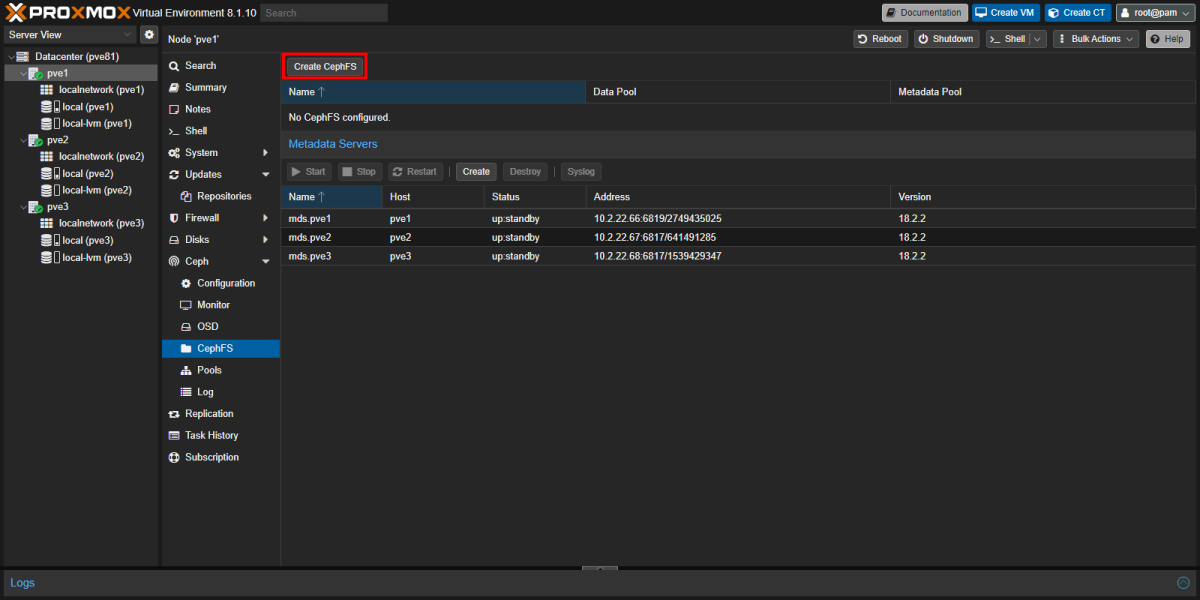Click the Shutdown button
Image resolution: width=1200 pixels, height=600 pixels.
coord(946,39)
